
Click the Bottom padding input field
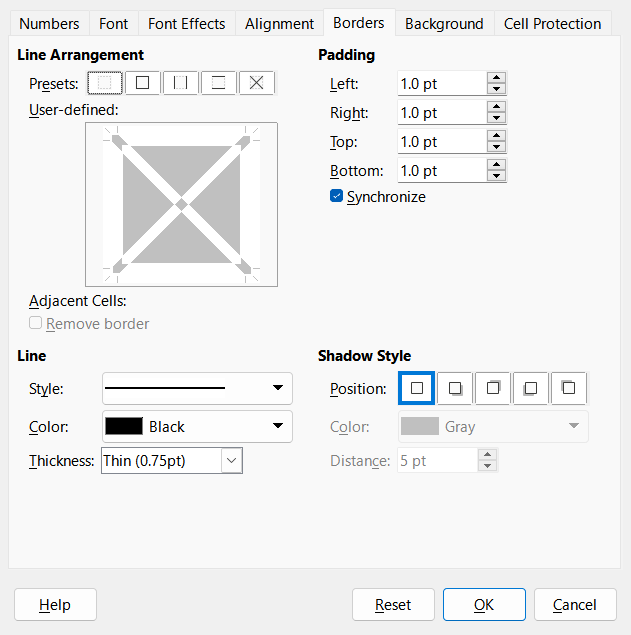click(x=442, y=171)
